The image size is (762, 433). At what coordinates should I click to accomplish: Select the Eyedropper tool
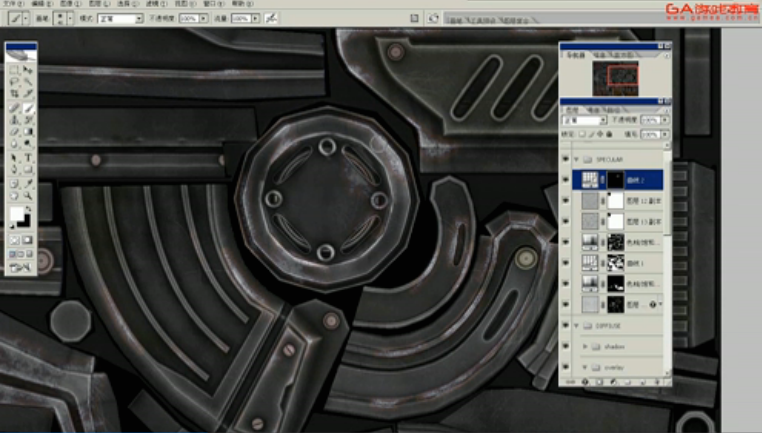click(x=28, y=184)
